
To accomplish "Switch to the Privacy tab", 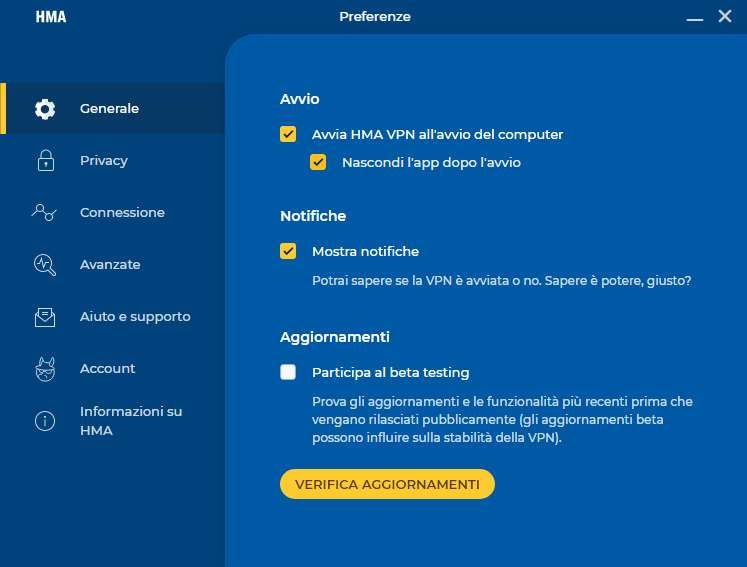I will 112,161.
